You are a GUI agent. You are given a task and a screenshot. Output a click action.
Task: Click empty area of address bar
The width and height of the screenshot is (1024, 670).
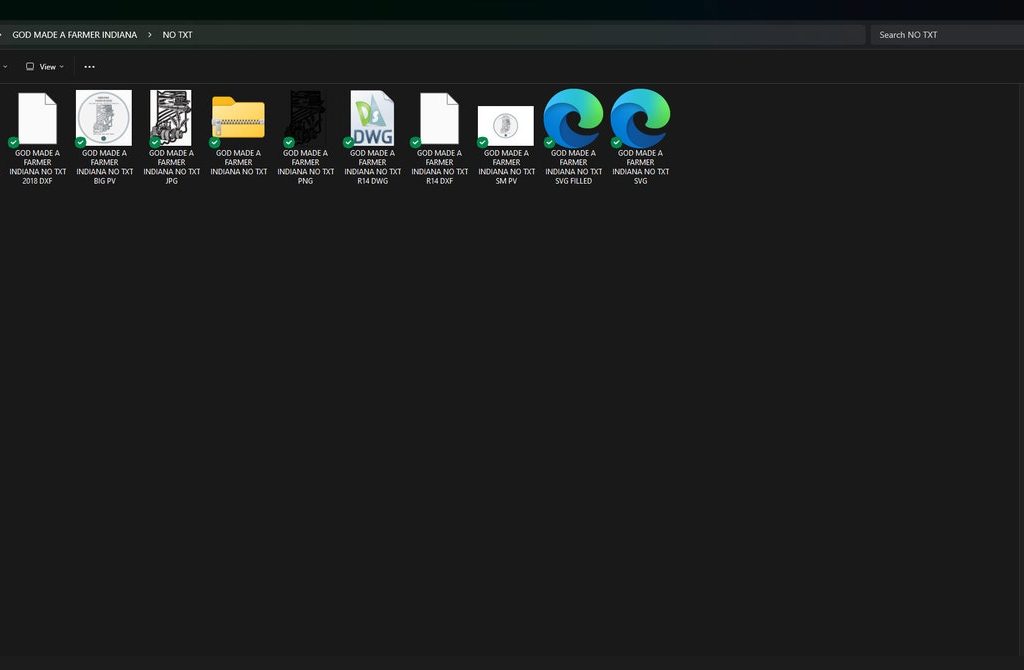[x=520, y=35]
